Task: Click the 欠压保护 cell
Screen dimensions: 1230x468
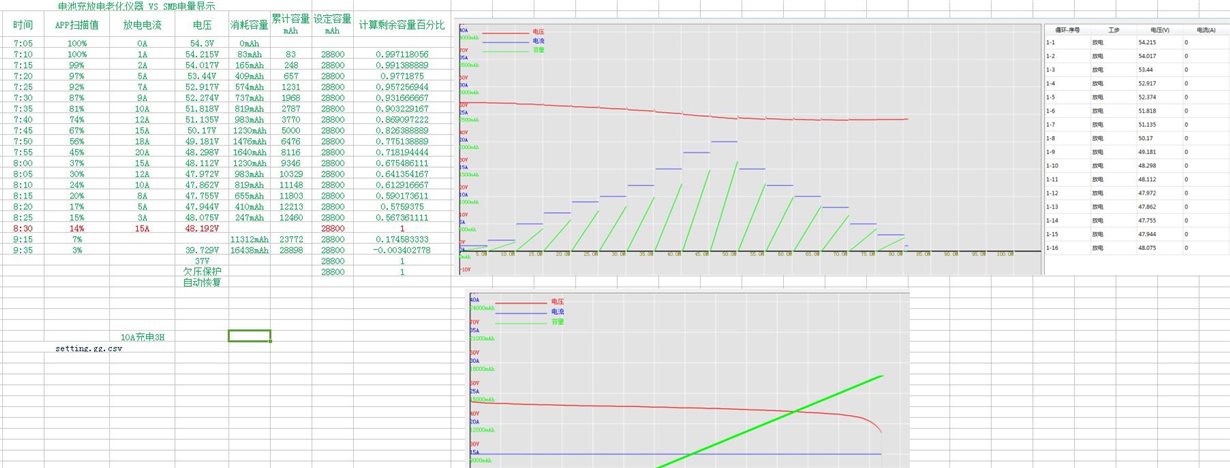Action: point(201,271)
